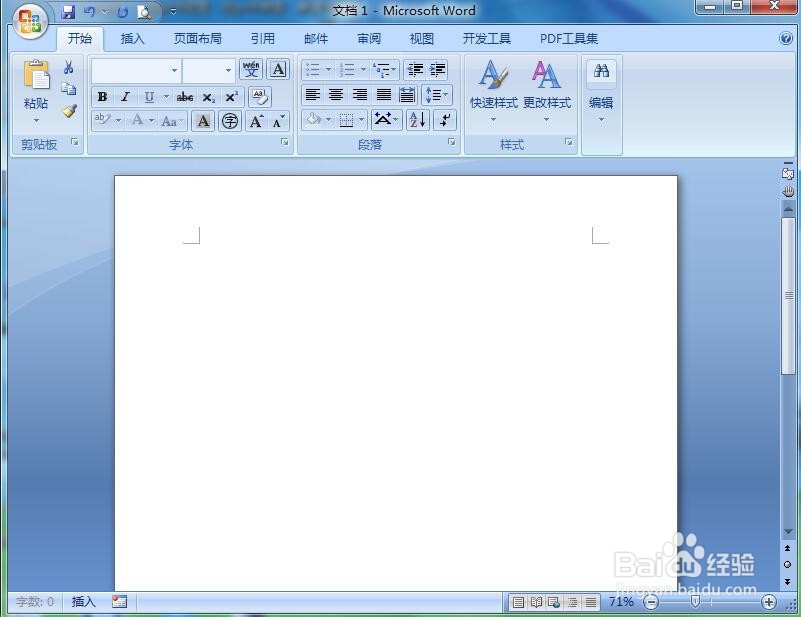Save document from quick access toolbar
Screen dimensions: 801x617
click(x=67, y=12)
